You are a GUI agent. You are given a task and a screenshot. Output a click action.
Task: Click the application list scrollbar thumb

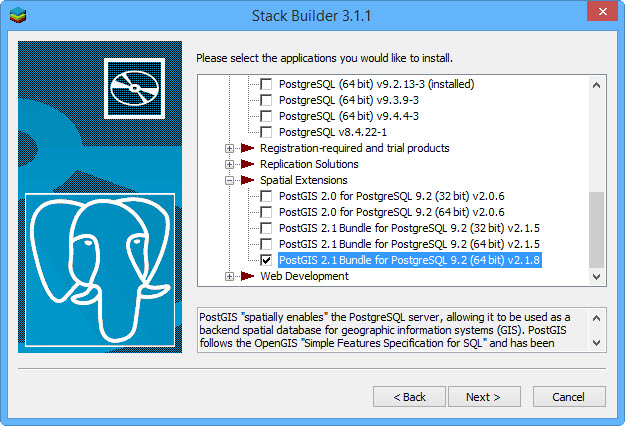597,230
